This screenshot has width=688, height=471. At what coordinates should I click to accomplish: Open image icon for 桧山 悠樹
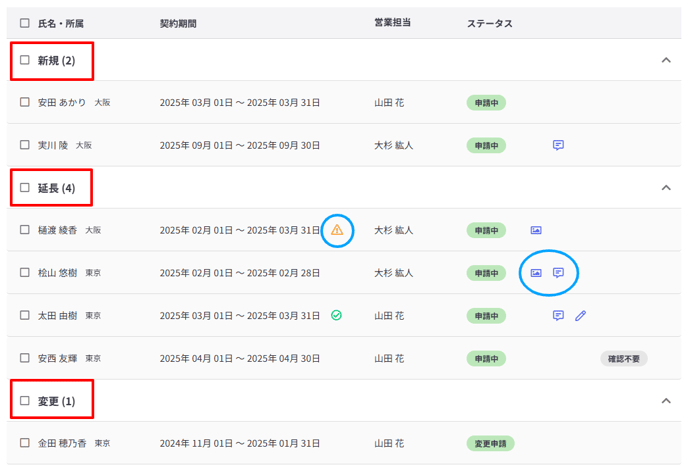tap(536, 273)
